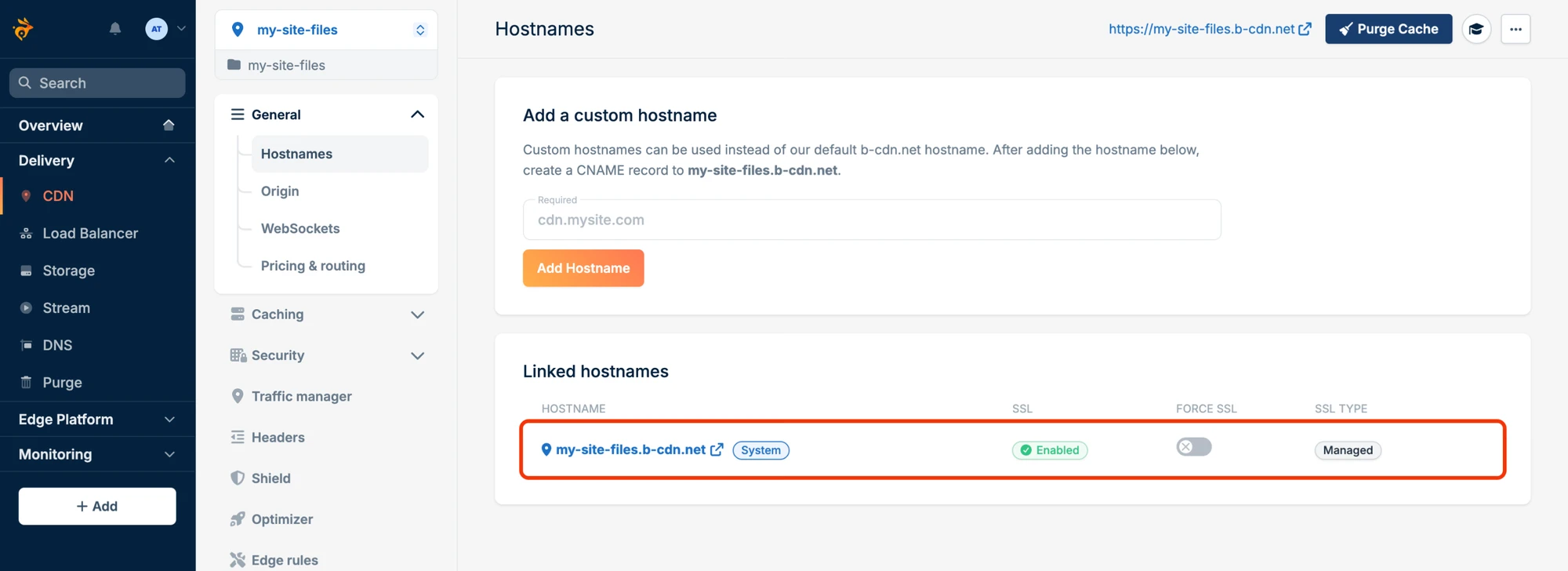Click the SSL Enabled badge
The height and width of the screenshot is (571, 1568).
(1050, 450)
